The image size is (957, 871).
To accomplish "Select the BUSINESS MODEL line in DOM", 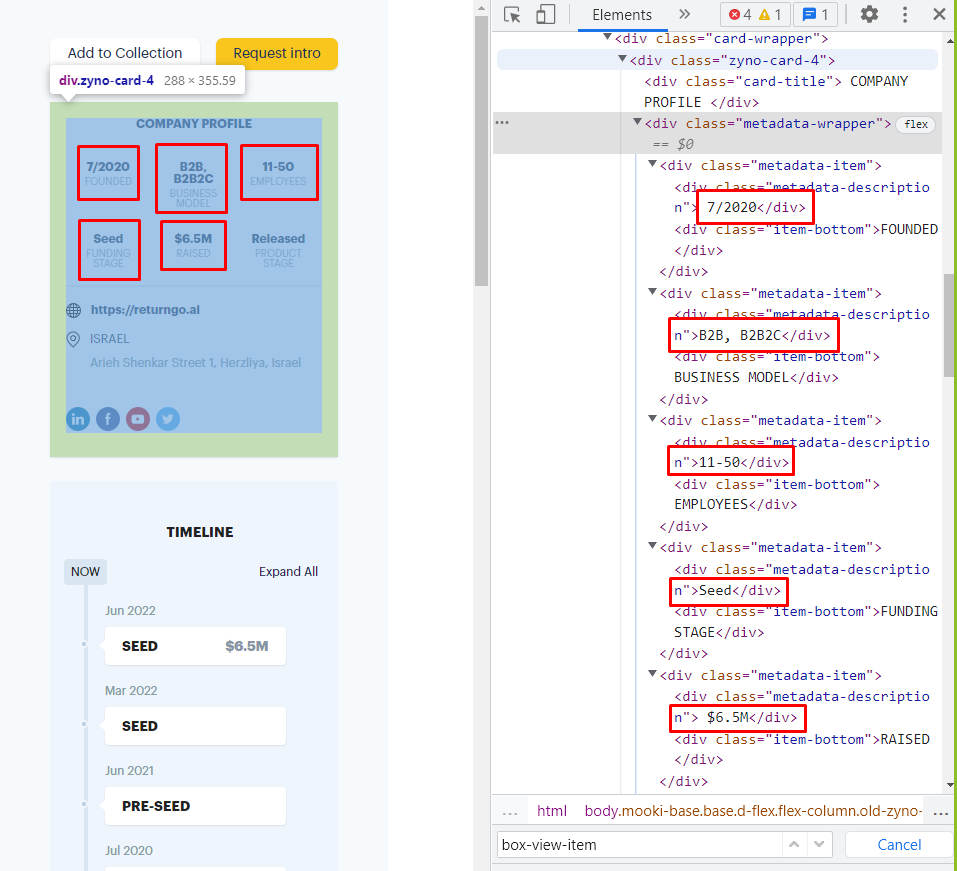I will pyautogui.click(x=756, y=377).
